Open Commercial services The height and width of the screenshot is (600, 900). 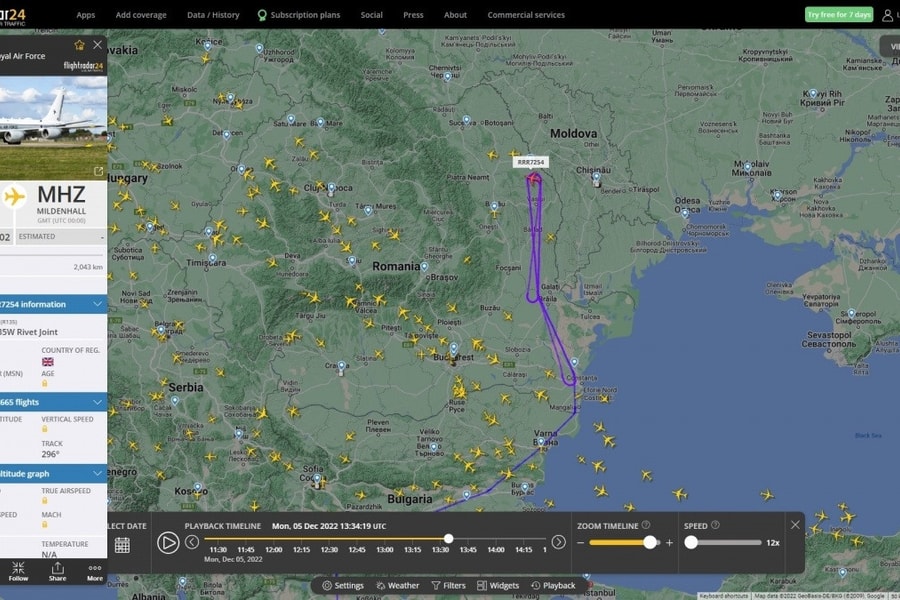(526, 15)
